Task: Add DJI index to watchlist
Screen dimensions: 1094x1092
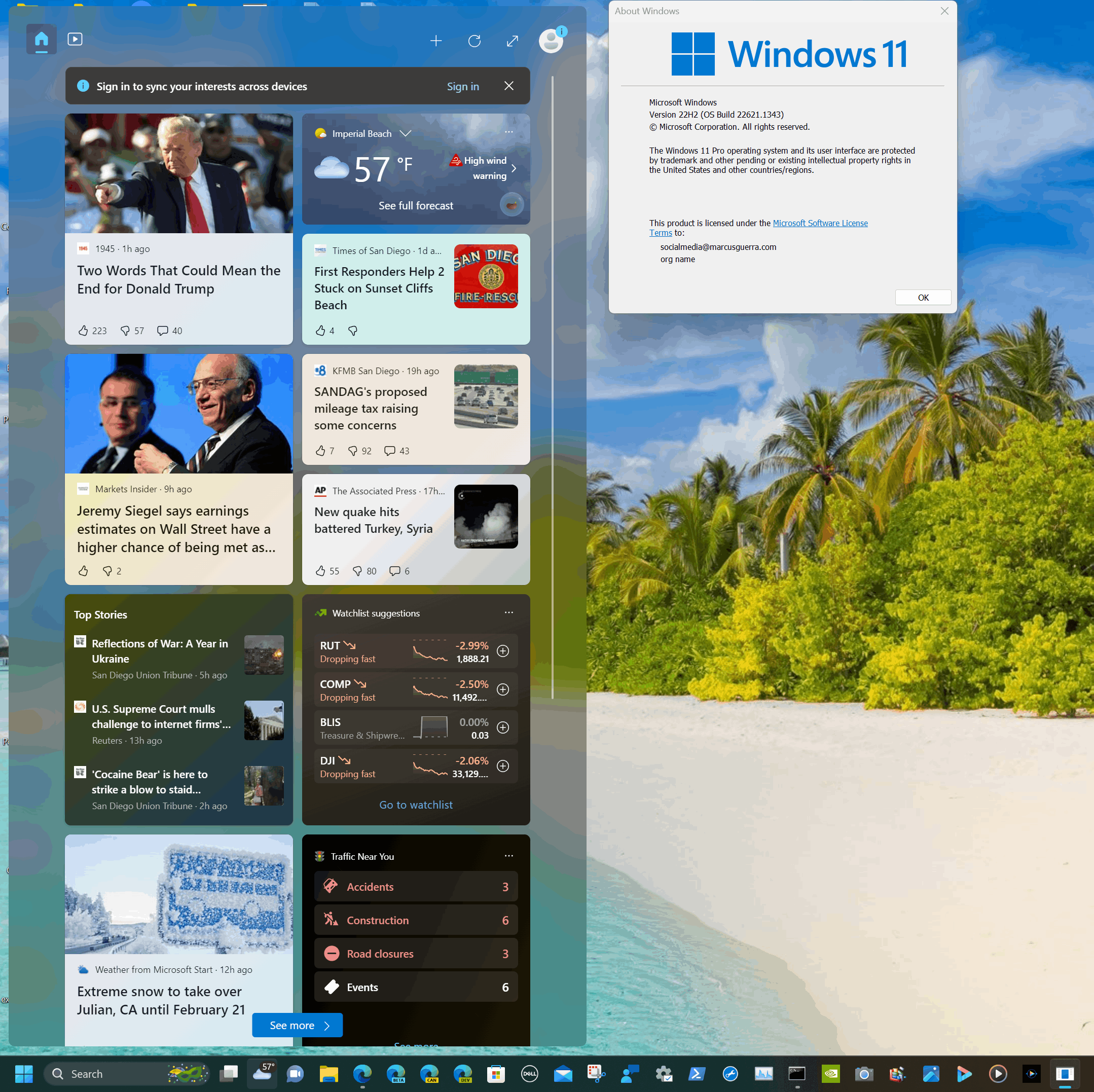Action: tap(502, 767)
